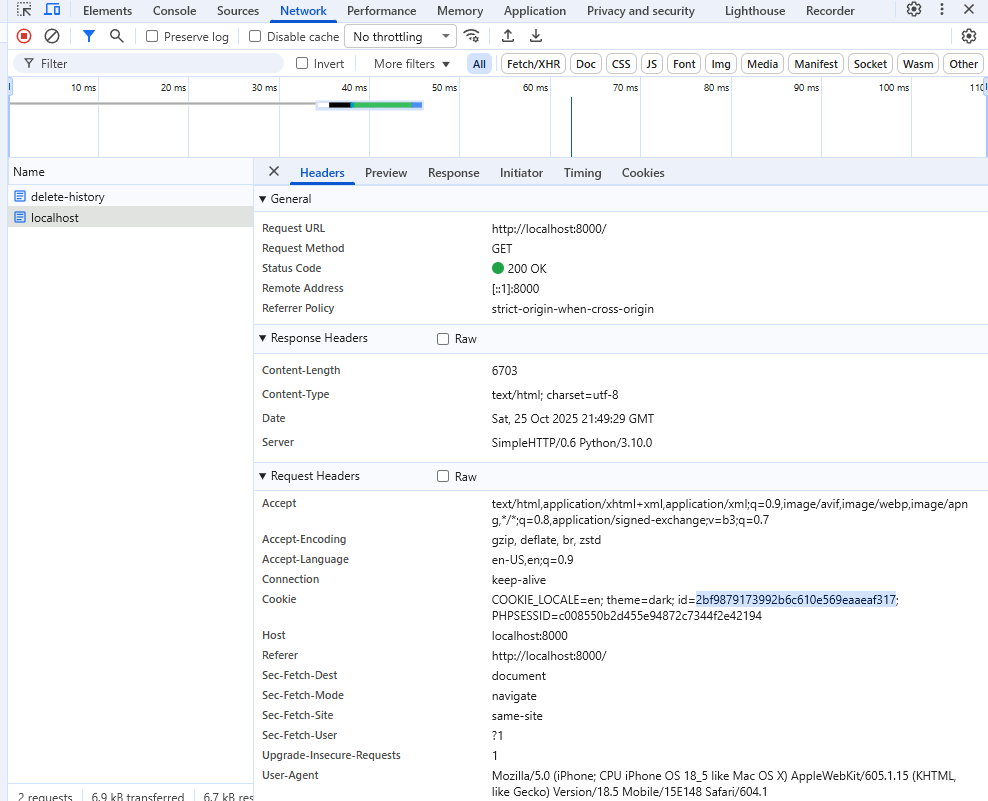988x801 pixels.
Task: Click the import HAR upload icon
Action: click(x=508, y=36)
